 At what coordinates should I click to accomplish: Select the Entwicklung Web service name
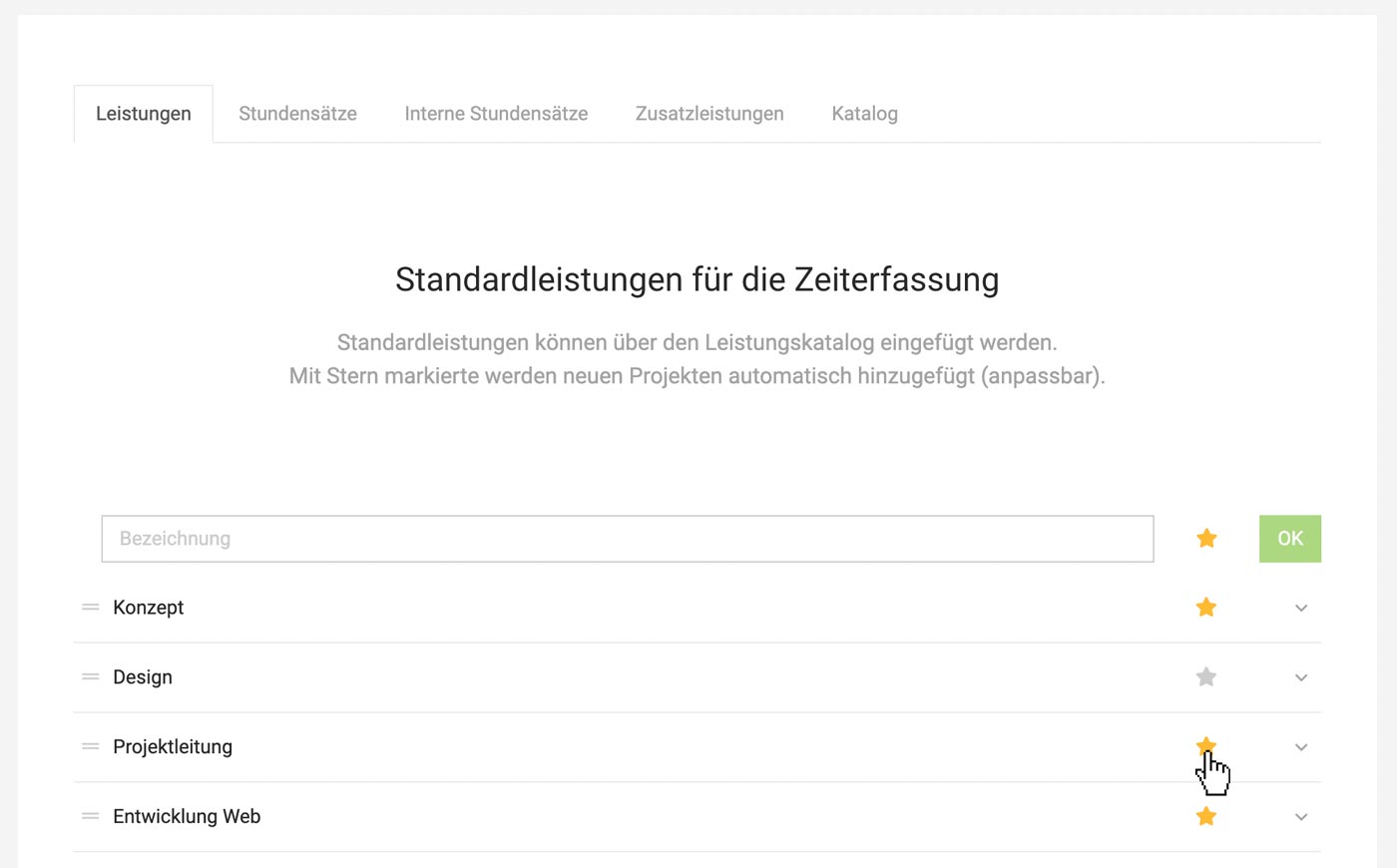(187, 816)
